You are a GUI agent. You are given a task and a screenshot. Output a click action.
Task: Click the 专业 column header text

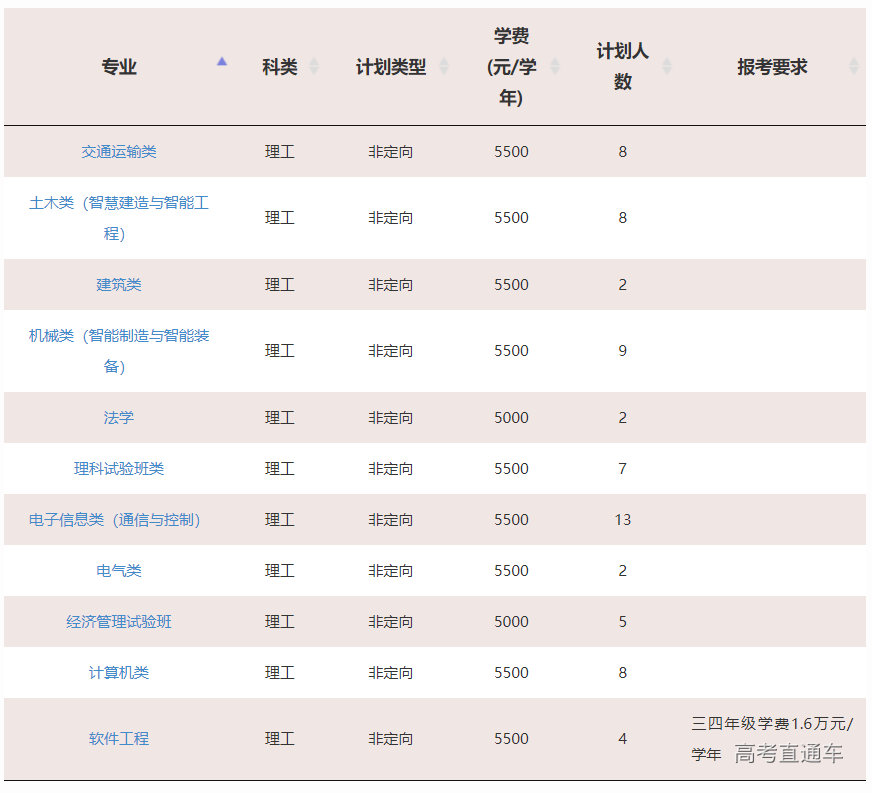coord(119,67)
